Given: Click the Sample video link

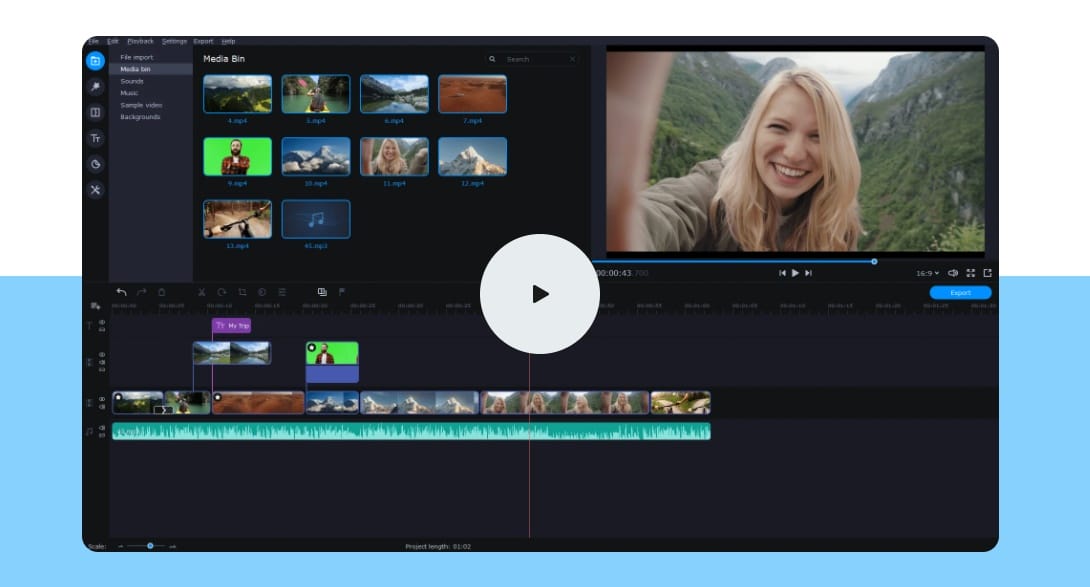Looking at the screenshot, I should coord(139,105).
